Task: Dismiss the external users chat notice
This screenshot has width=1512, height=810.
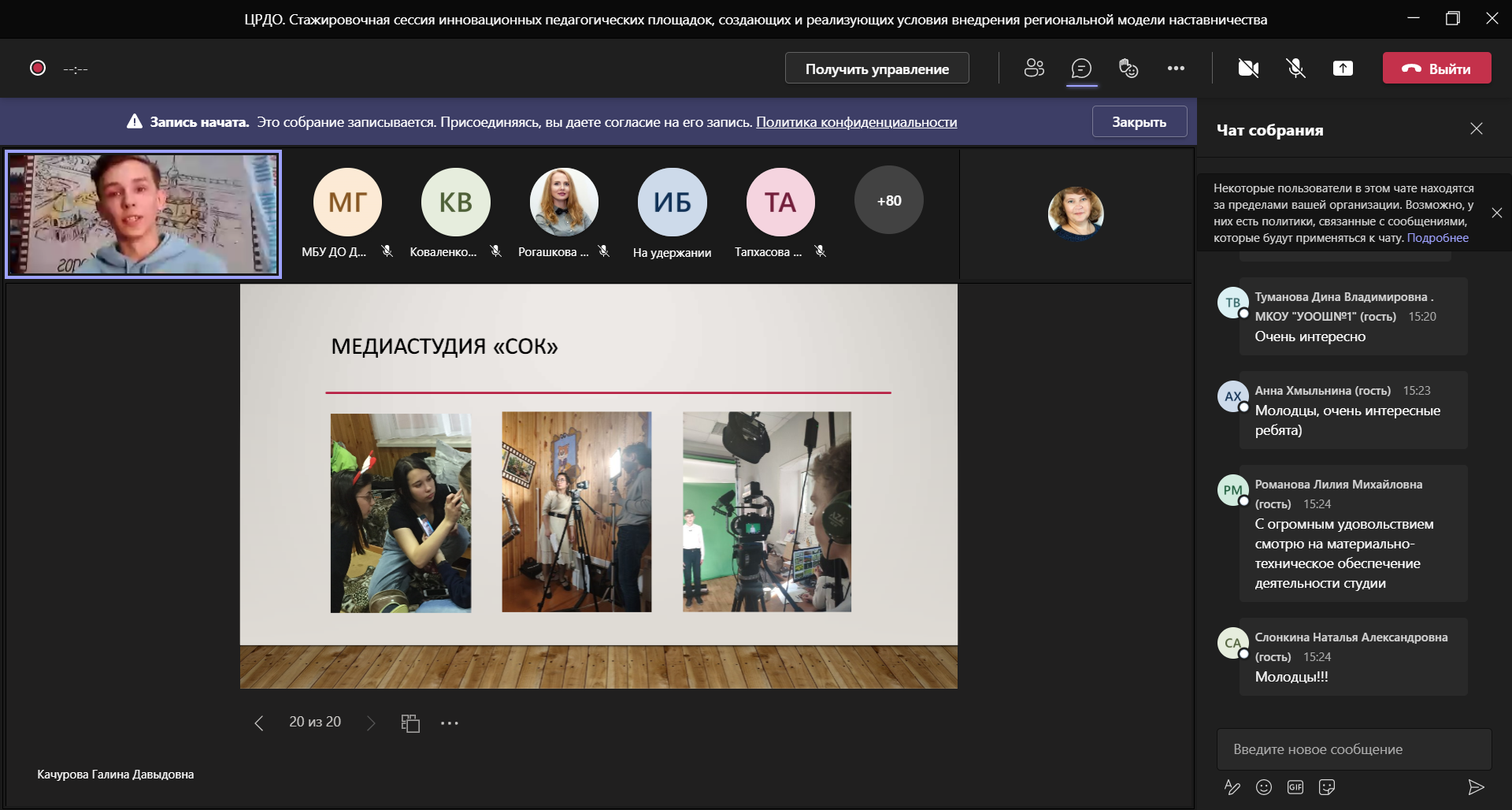Action: 1496,213
